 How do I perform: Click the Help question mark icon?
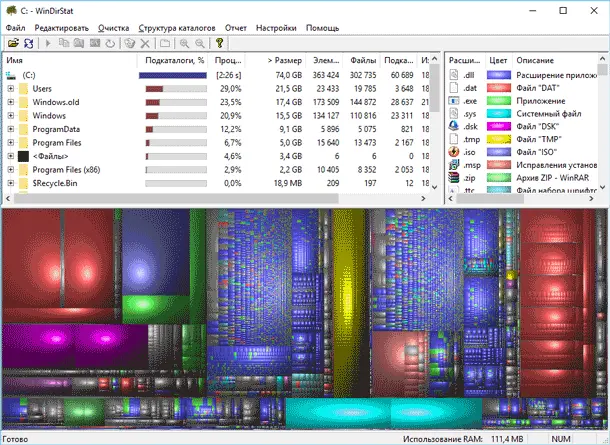[219, 43]
